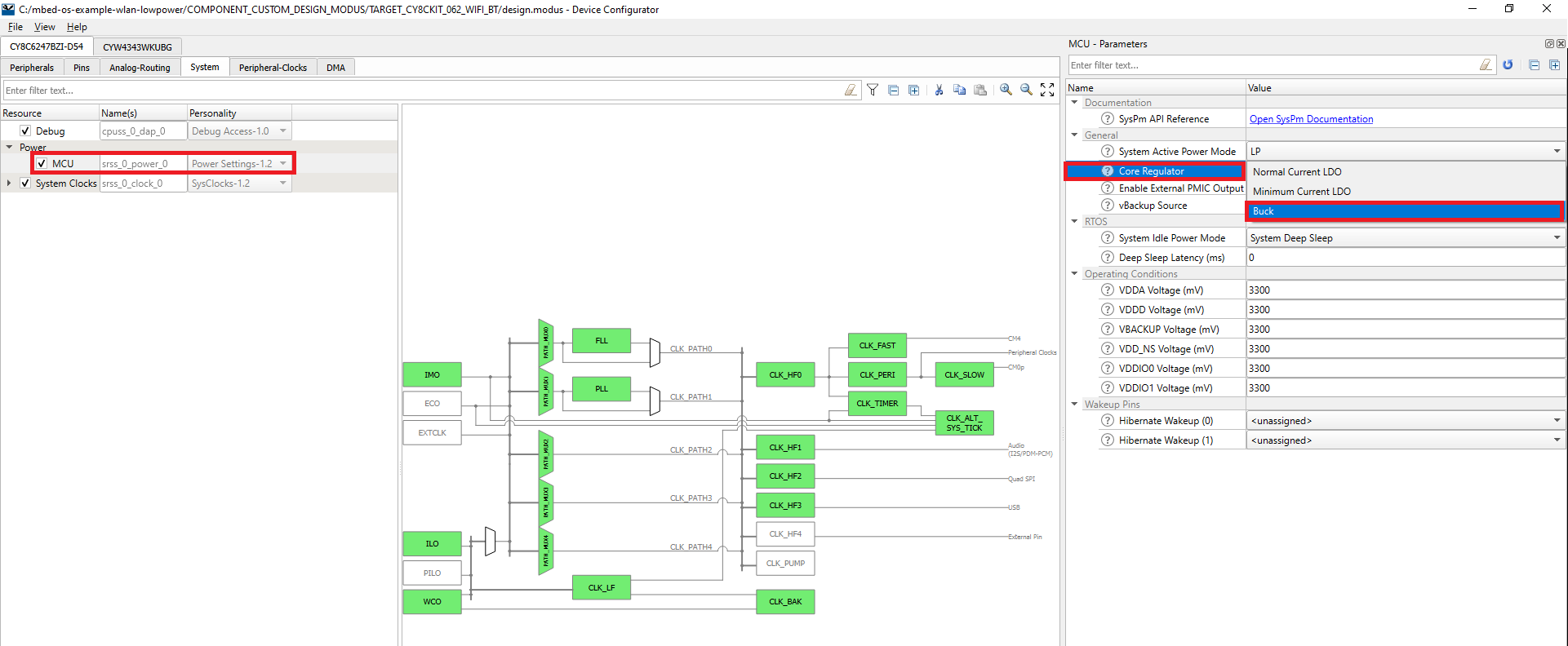The image size is (1568, 646).
Task: Undock the MCU Parameters panel
Action: pyautogui.click(x=1549, y=44)
